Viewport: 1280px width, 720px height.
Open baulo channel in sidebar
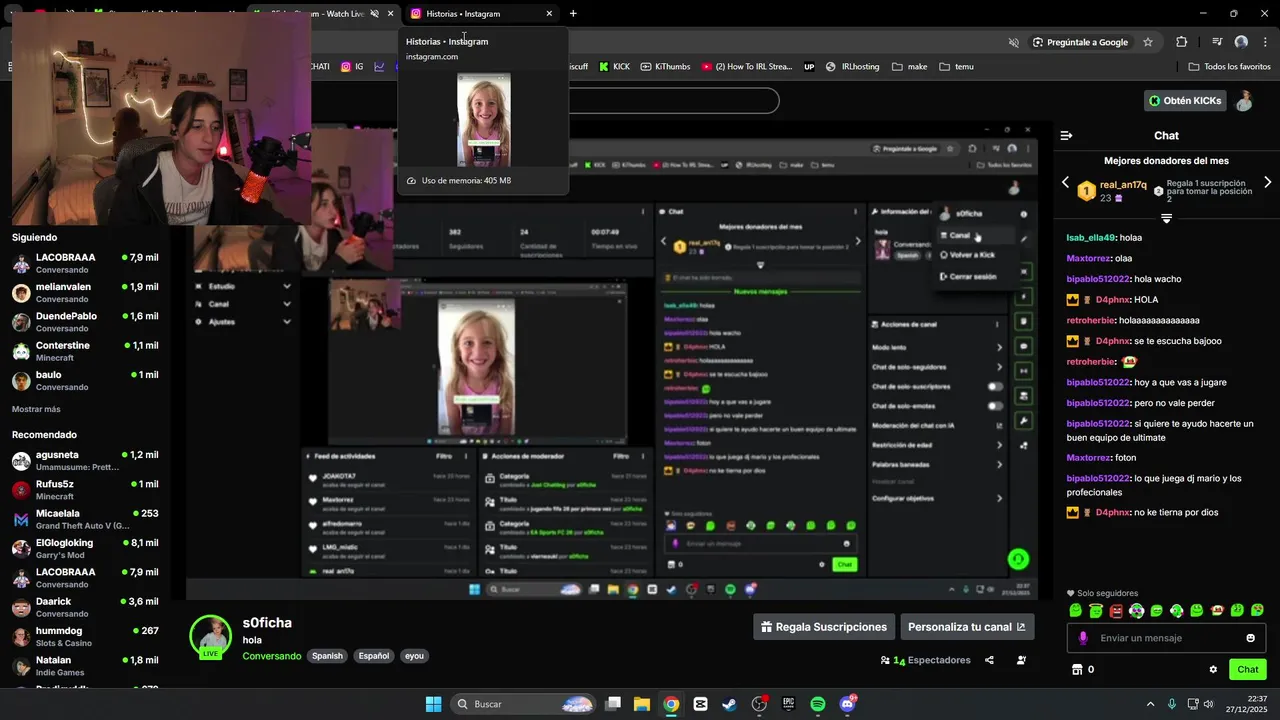pyautogui.click(x=85, y=380)
